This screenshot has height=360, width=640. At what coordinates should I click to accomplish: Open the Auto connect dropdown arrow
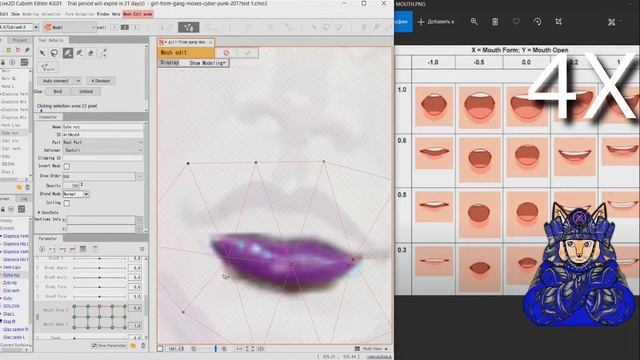(x=78, y=81)
